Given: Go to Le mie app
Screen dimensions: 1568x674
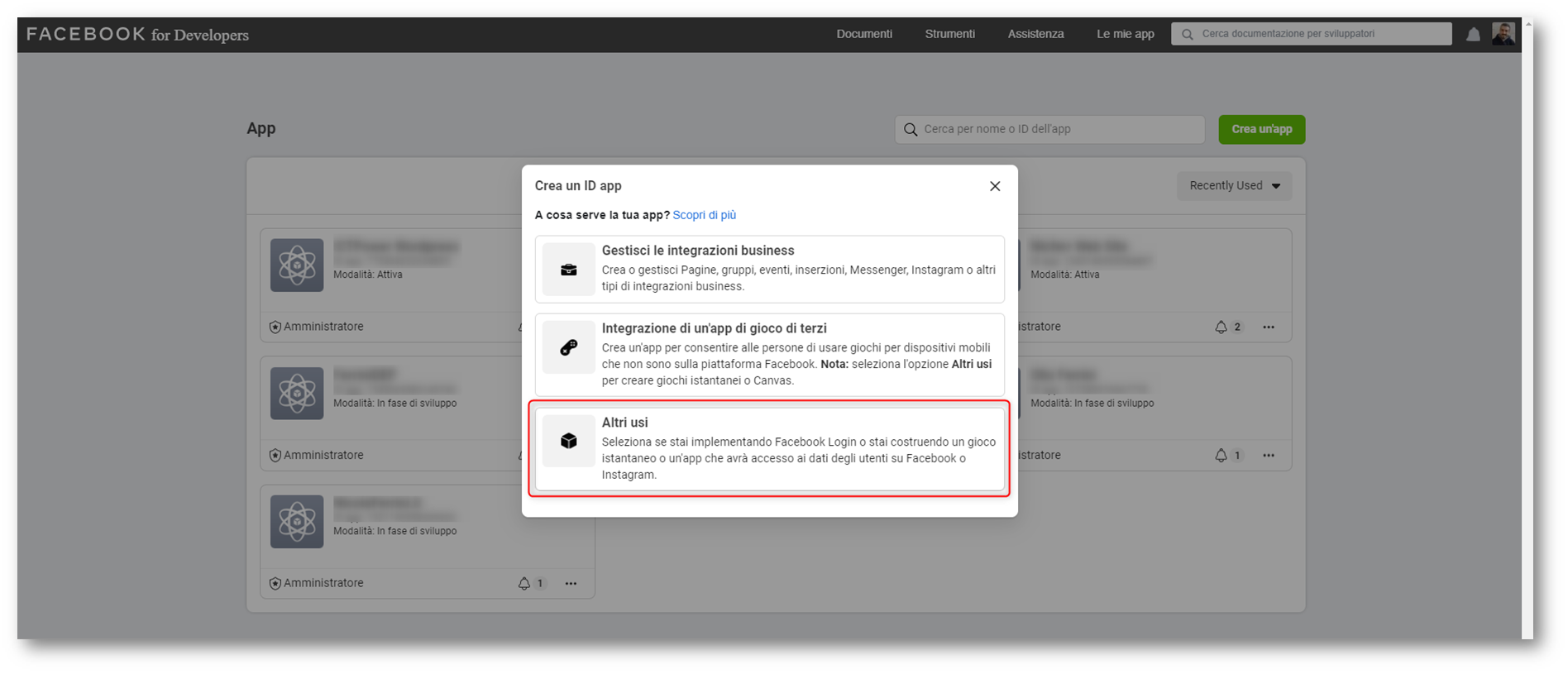Looking at the screenshot, I should (x=1125, y=34).
